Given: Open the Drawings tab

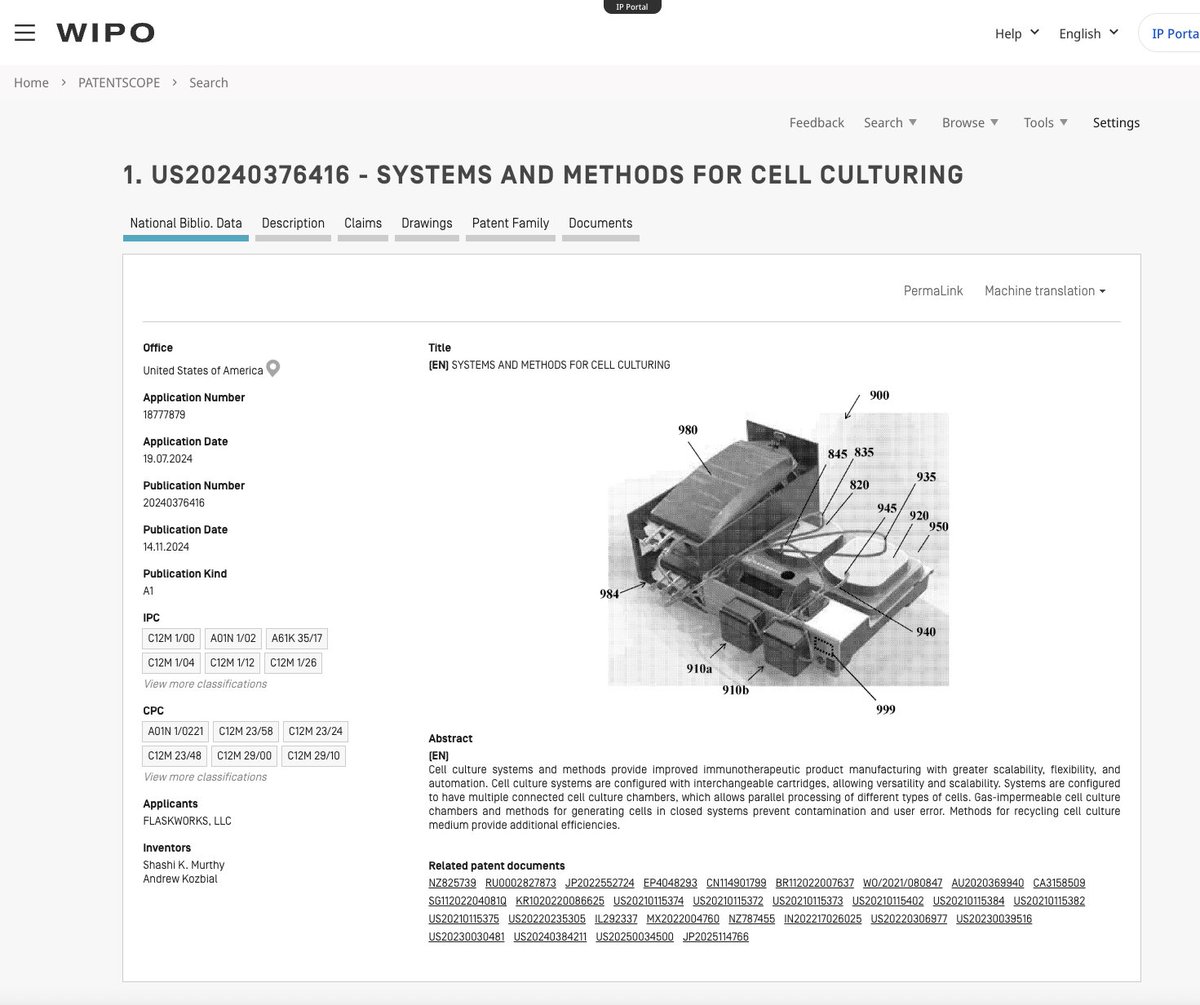Looking at the screenshot, I should click(x=427, y=223).
